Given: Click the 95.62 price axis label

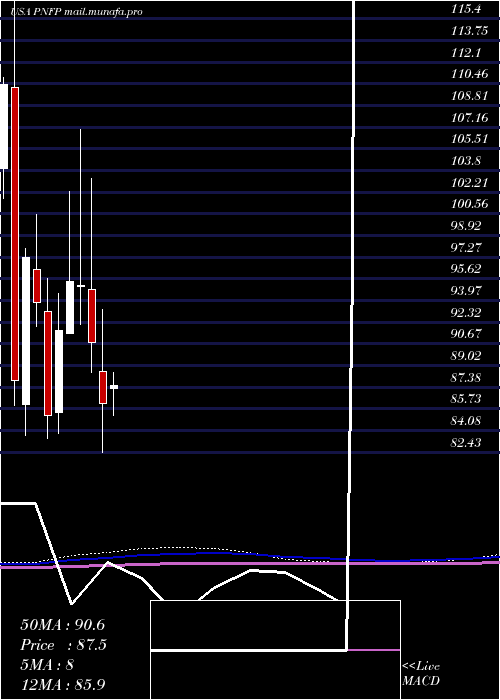Looking at the screenshot, I should point(466,269).
